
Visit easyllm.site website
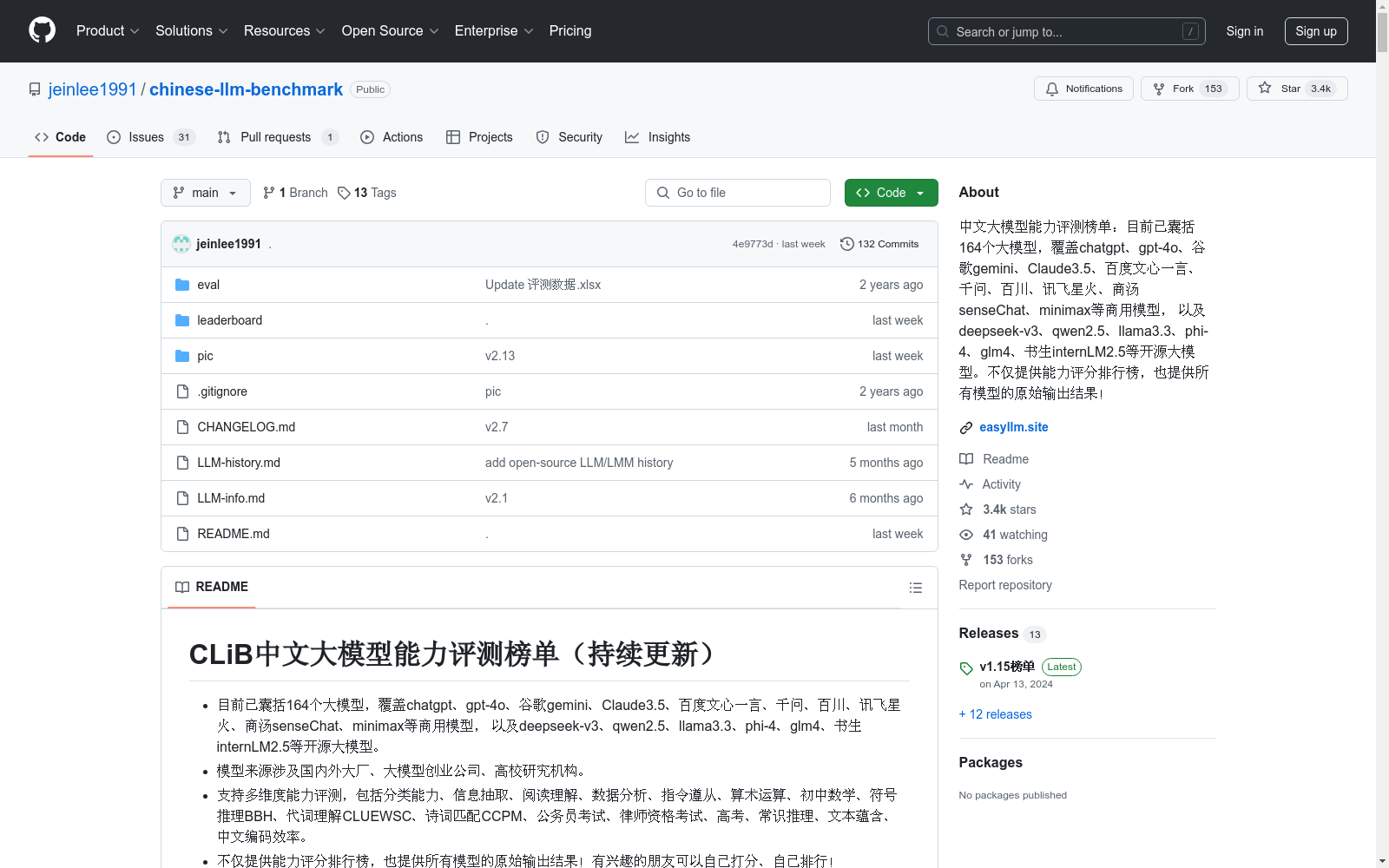click(1014, 427)
